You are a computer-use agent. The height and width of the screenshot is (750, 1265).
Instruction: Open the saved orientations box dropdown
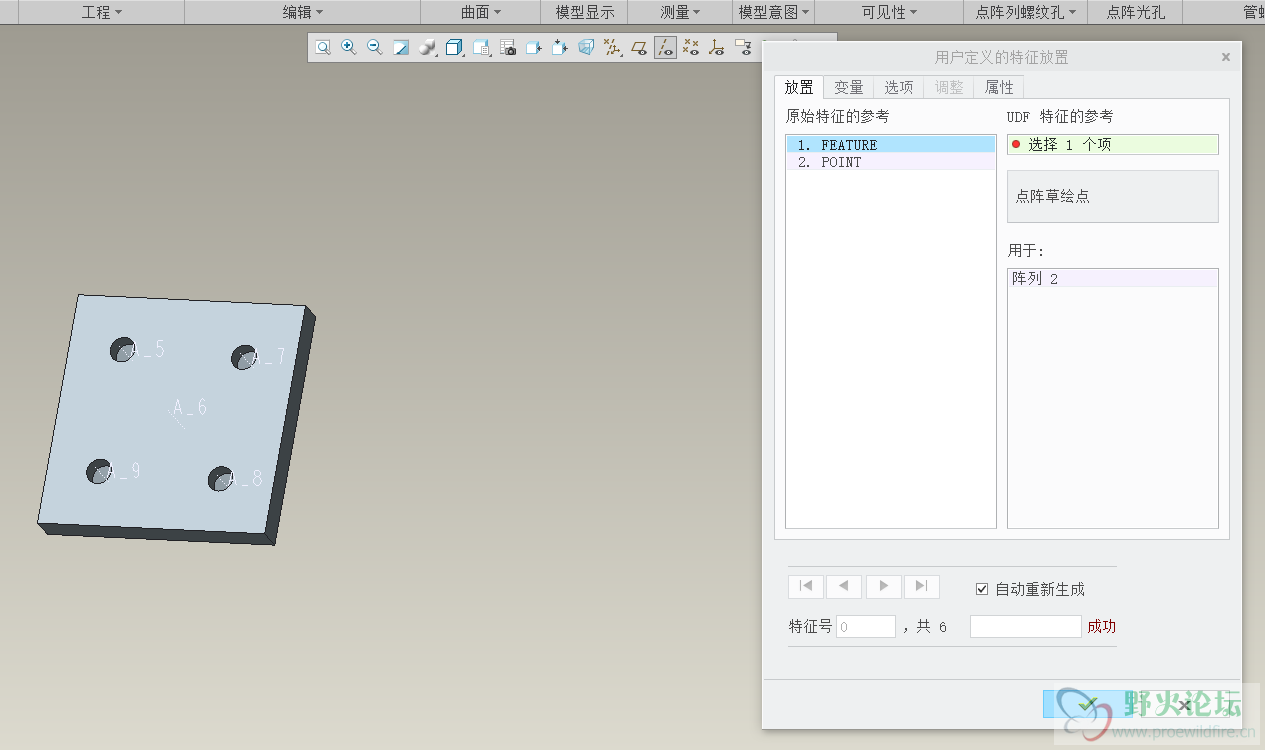tap(455, 47)
